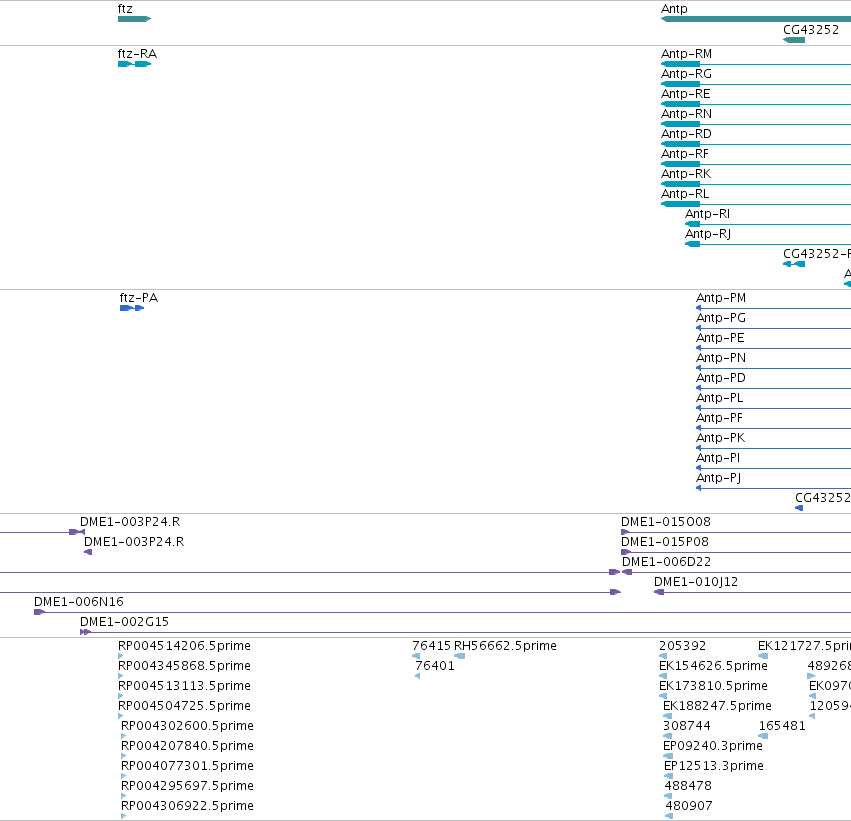Click the EK188247.5prime label
851x821 pixels.
click(717, 706)
